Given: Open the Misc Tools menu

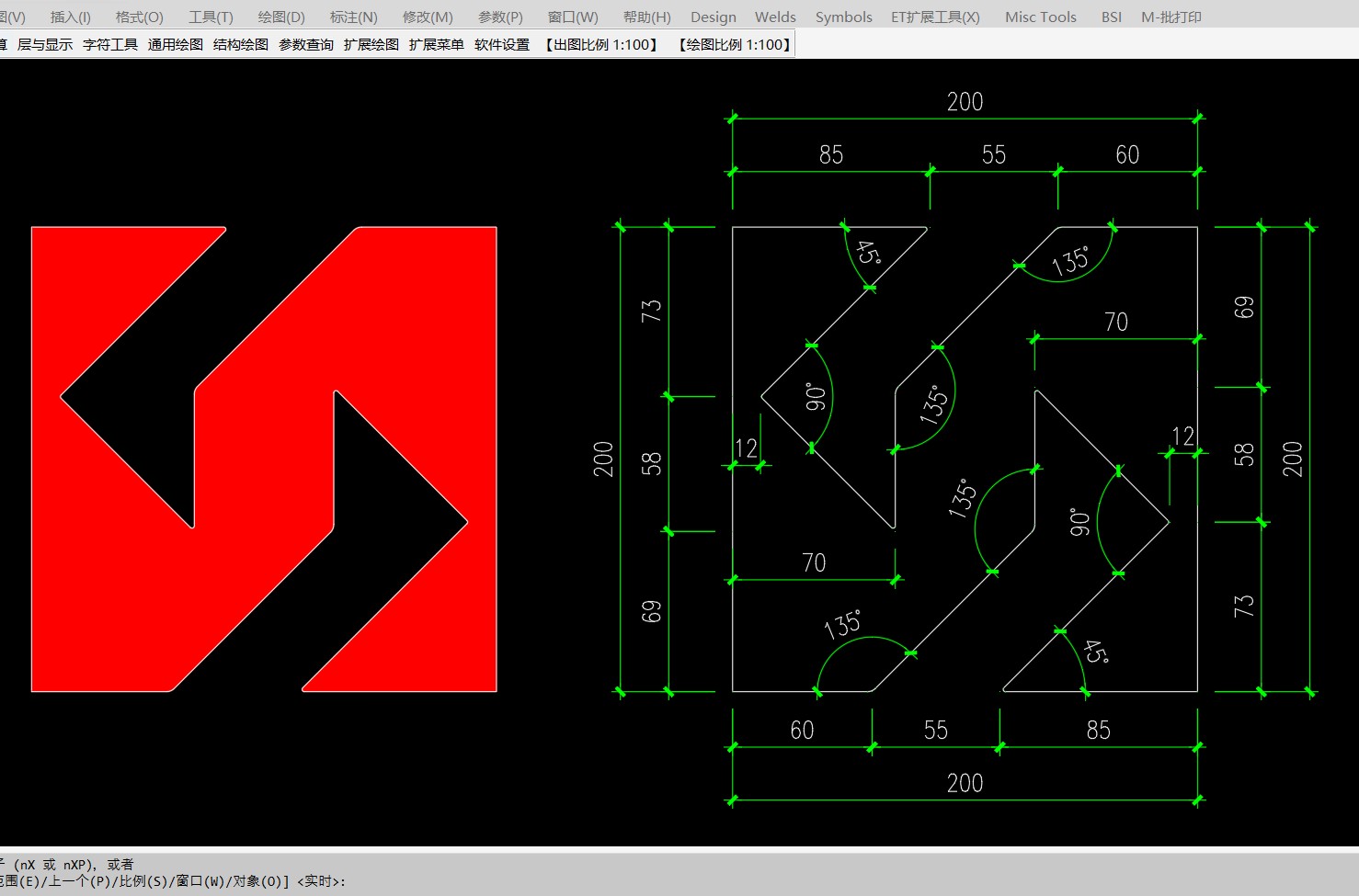Looking at the screenshot, I should tap(1041, 17).
